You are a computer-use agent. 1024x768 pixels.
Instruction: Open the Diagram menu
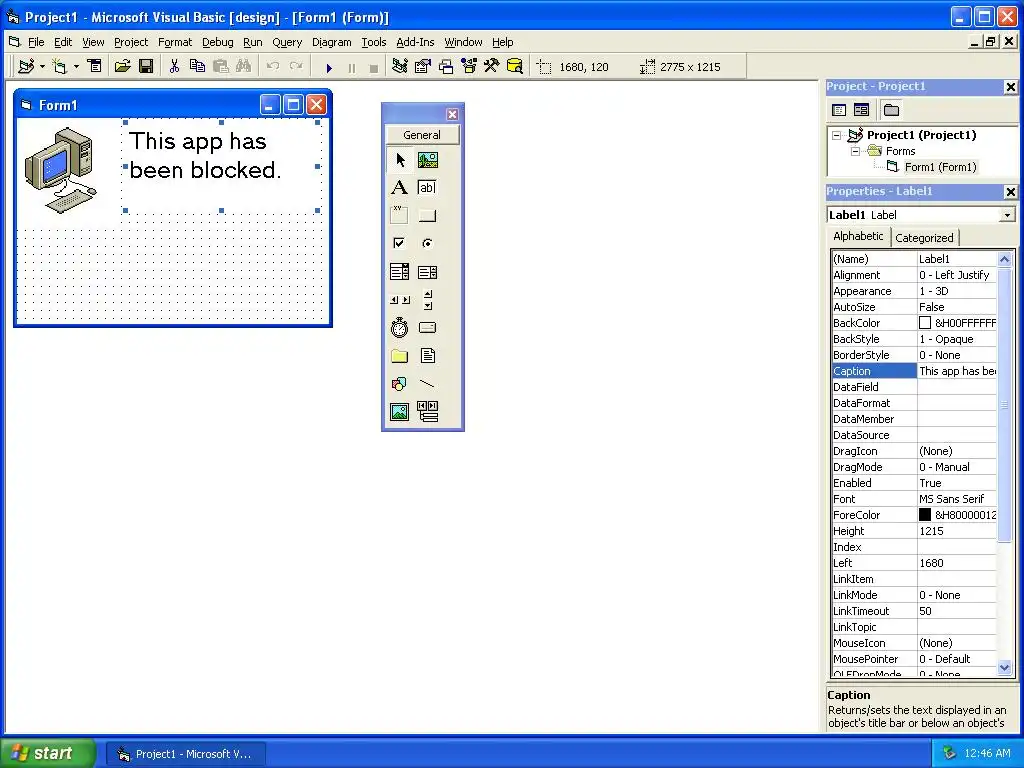pos(332,42)
